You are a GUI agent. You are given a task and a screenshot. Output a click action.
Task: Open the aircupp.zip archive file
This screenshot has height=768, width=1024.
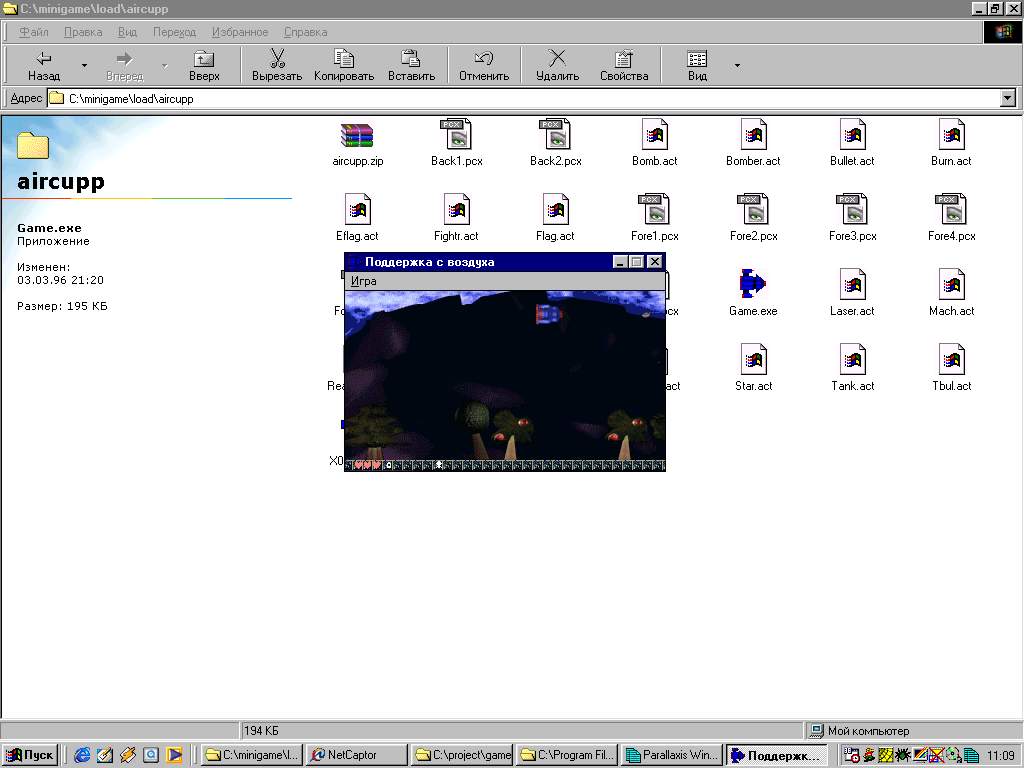pos(357,136)
